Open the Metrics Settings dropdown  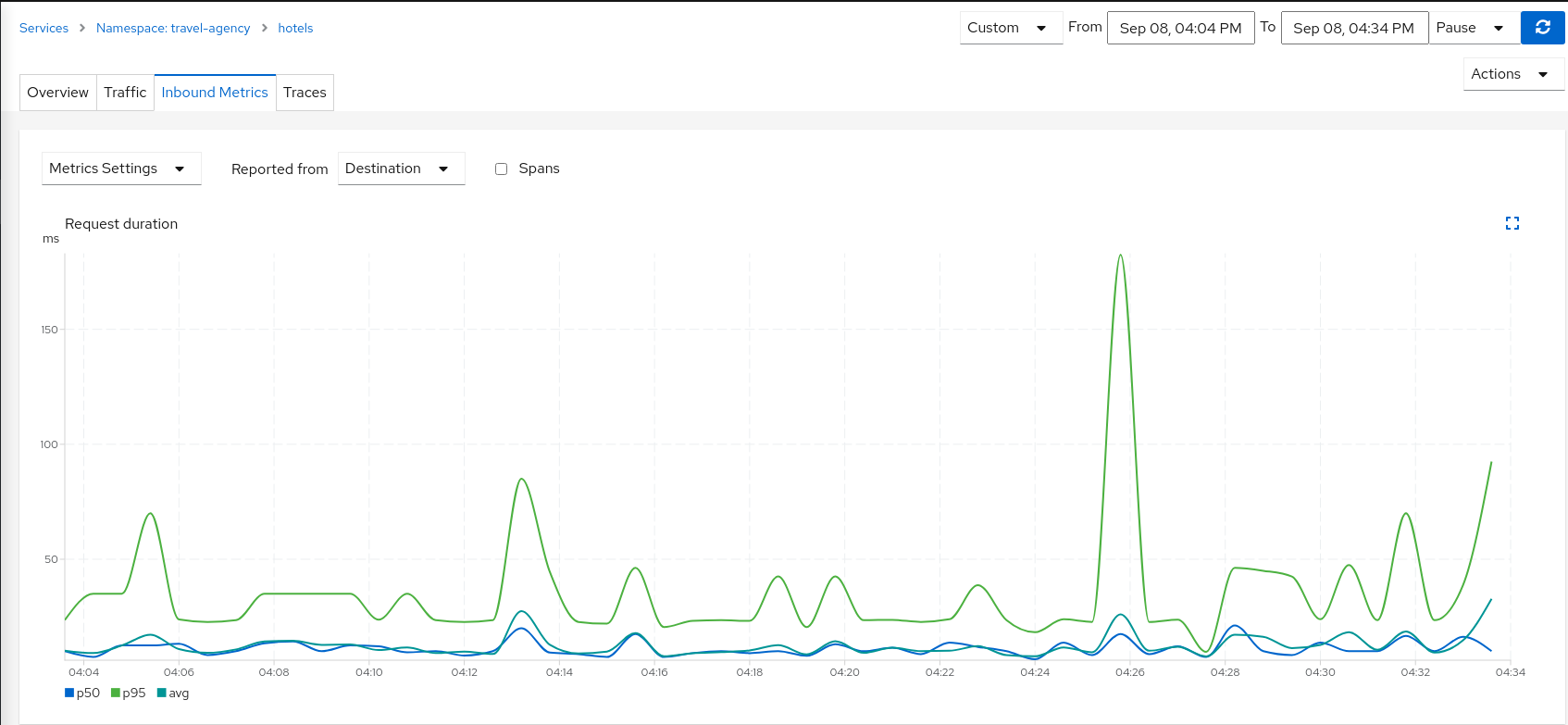coord(121,169)
